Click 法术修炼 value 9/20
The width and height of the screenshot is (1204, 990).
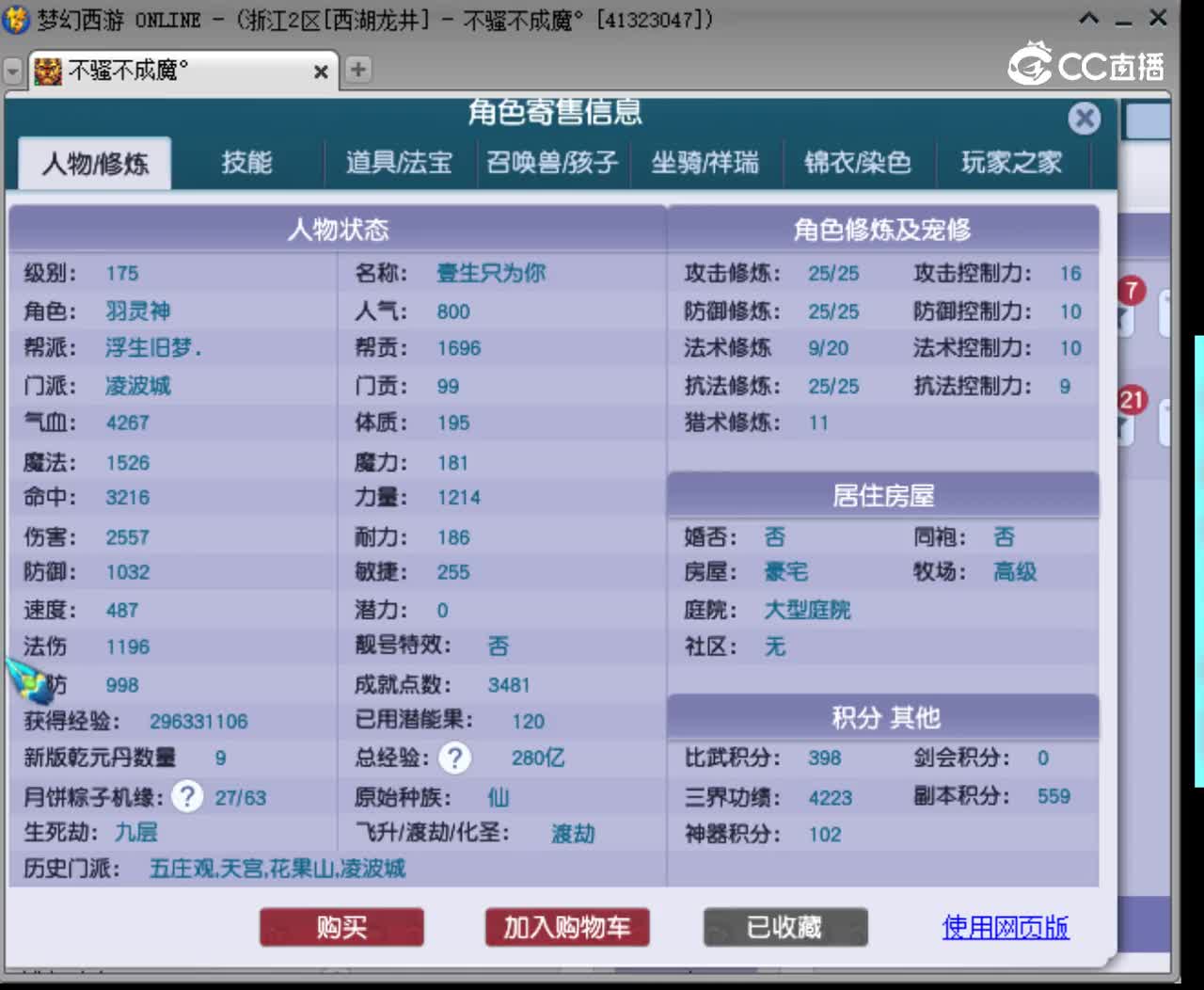point(828,349)
